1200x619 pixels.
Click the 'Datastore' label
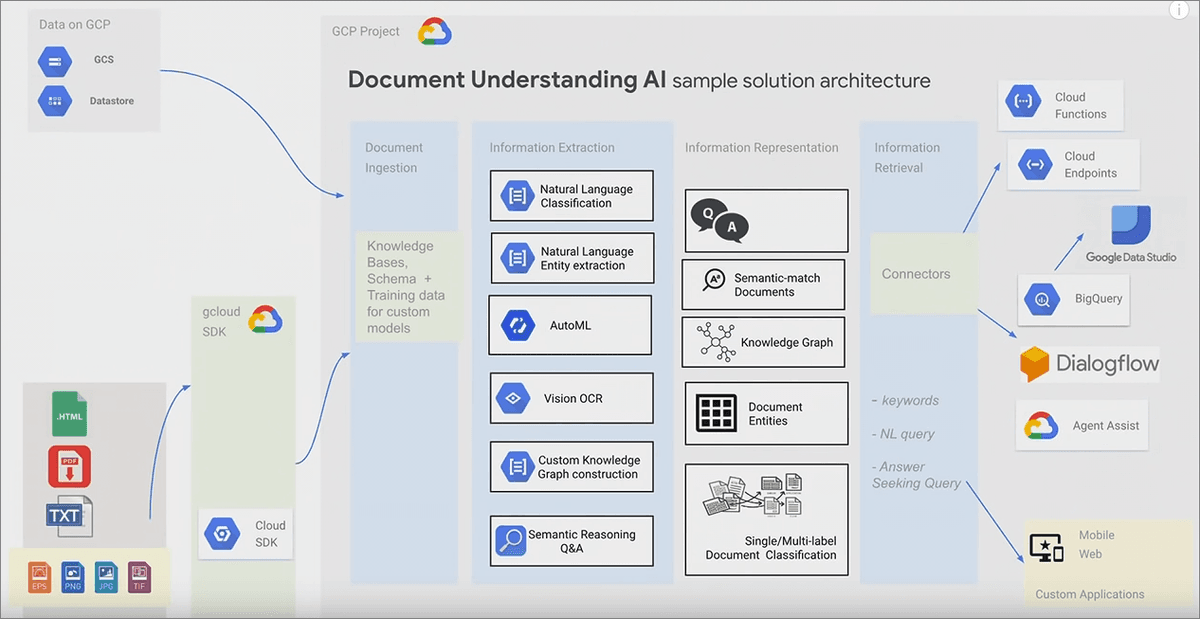[x=111, y=101]
